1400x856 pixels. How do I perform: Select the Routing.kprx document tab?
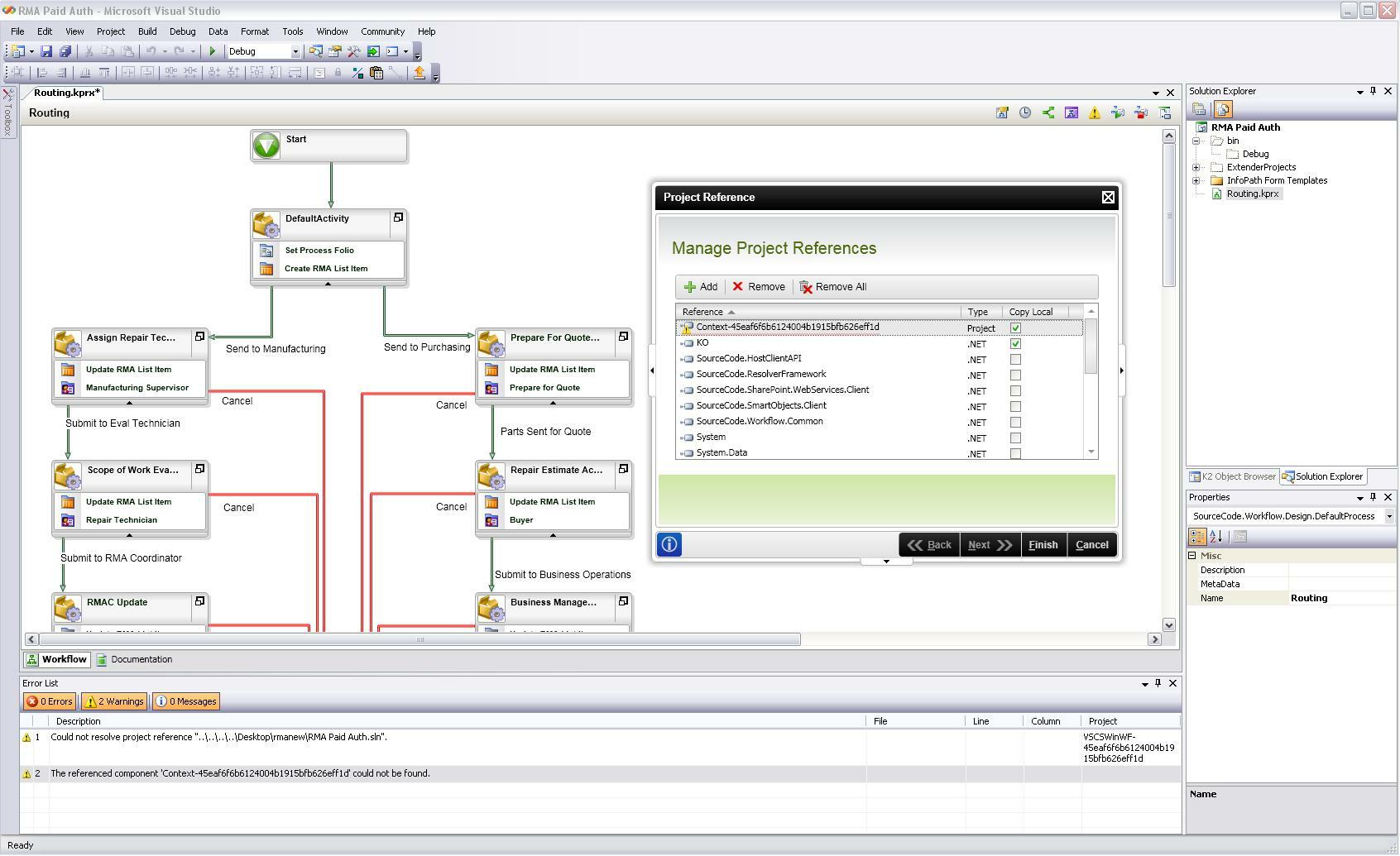(x=66, y=93)
